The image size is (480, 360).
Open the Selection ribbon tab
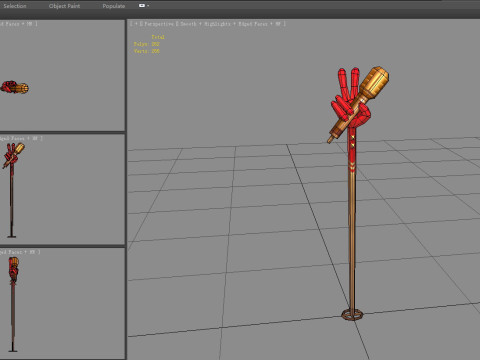coord(15,6)
